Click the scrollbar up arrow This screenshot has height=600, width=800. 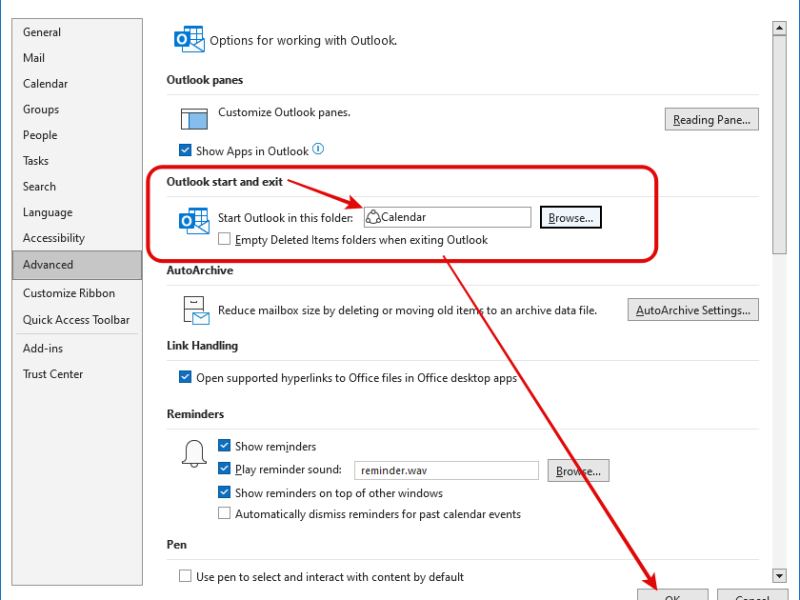pyautogui.click(x=779, y=28)
